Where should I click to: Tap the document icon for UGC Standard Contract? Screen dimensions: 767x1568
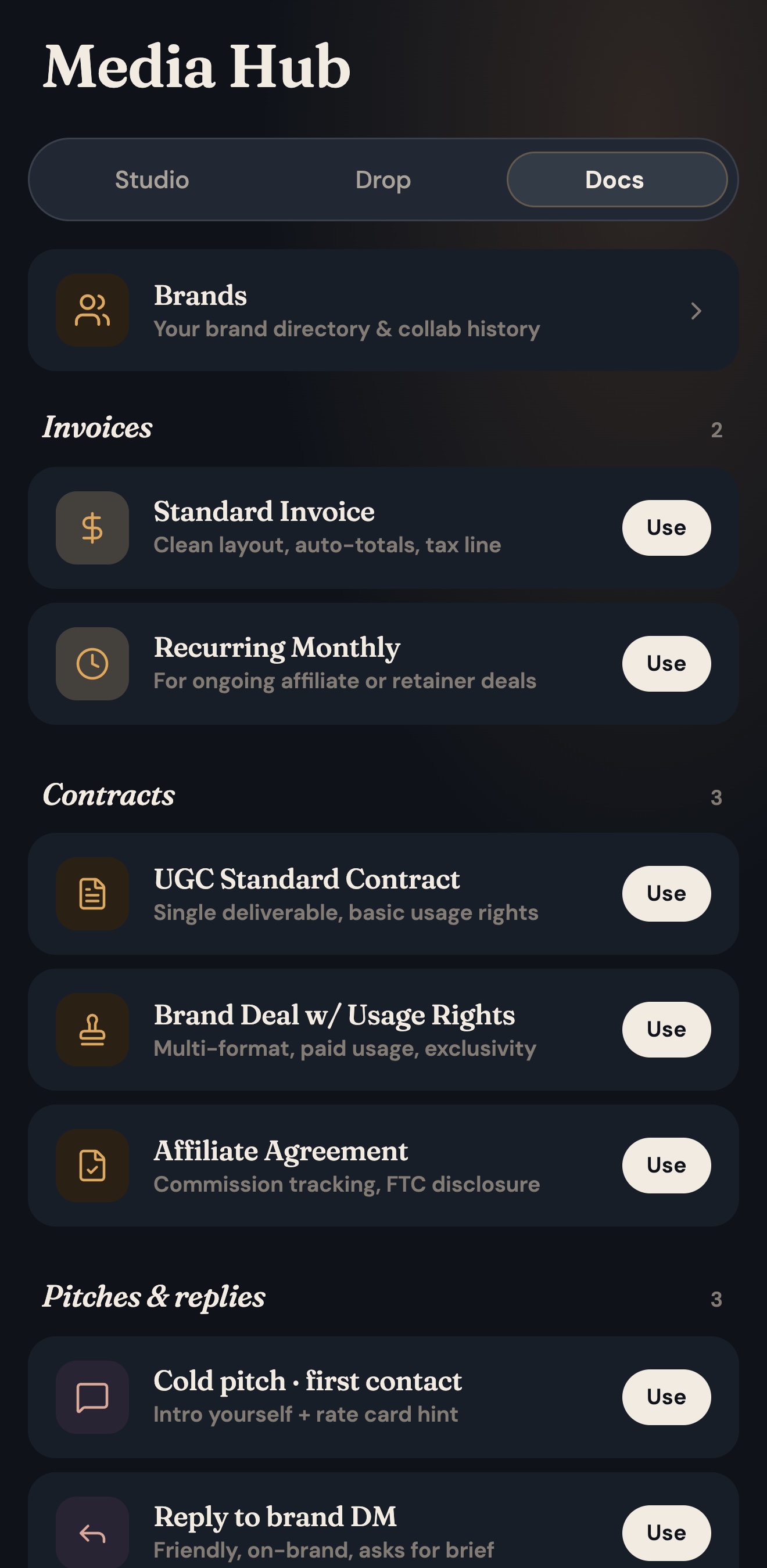(x=92, y=894)
